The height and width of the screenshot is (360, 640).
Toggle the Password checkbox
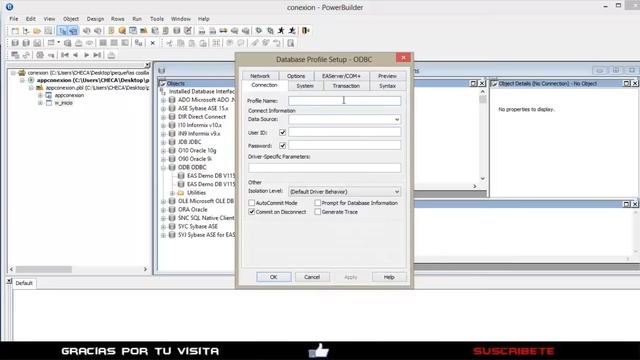(x=282, y=146)
